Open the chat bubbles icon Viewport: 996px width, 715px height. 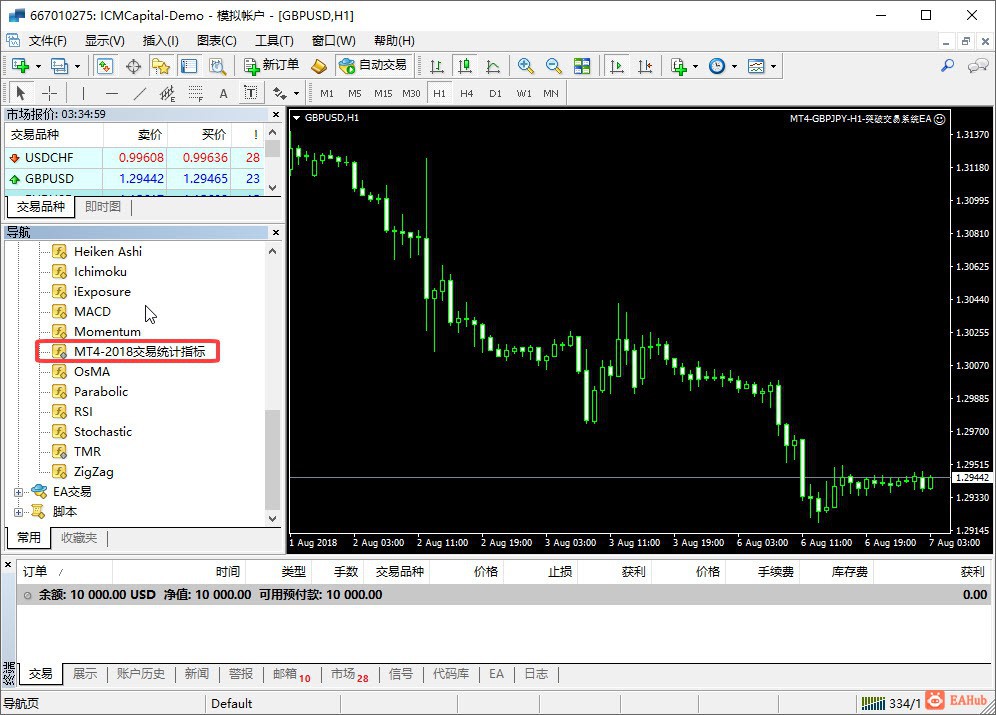[x=978, y=66]
